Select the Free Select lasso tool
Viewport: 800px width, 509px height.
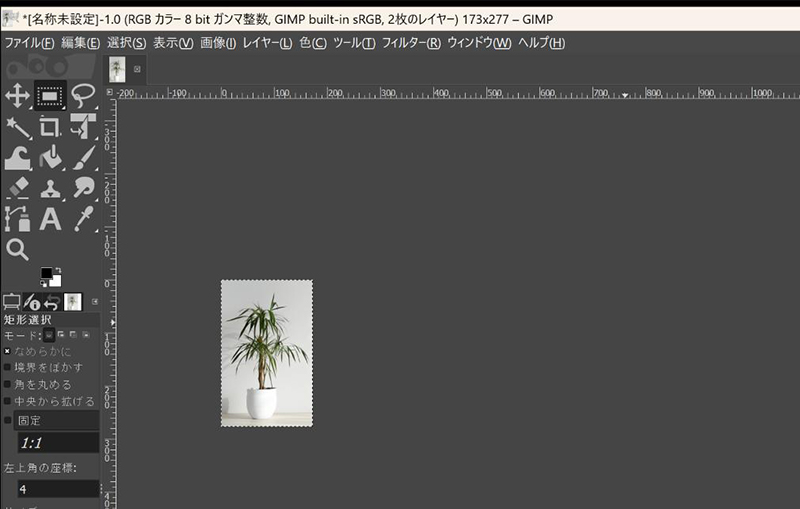[83, 95]
